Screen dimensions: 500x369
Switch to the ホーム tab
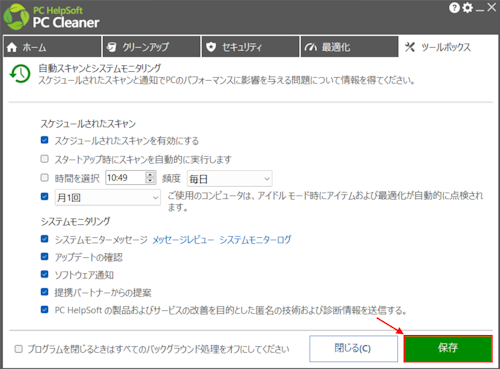(52, 47)
